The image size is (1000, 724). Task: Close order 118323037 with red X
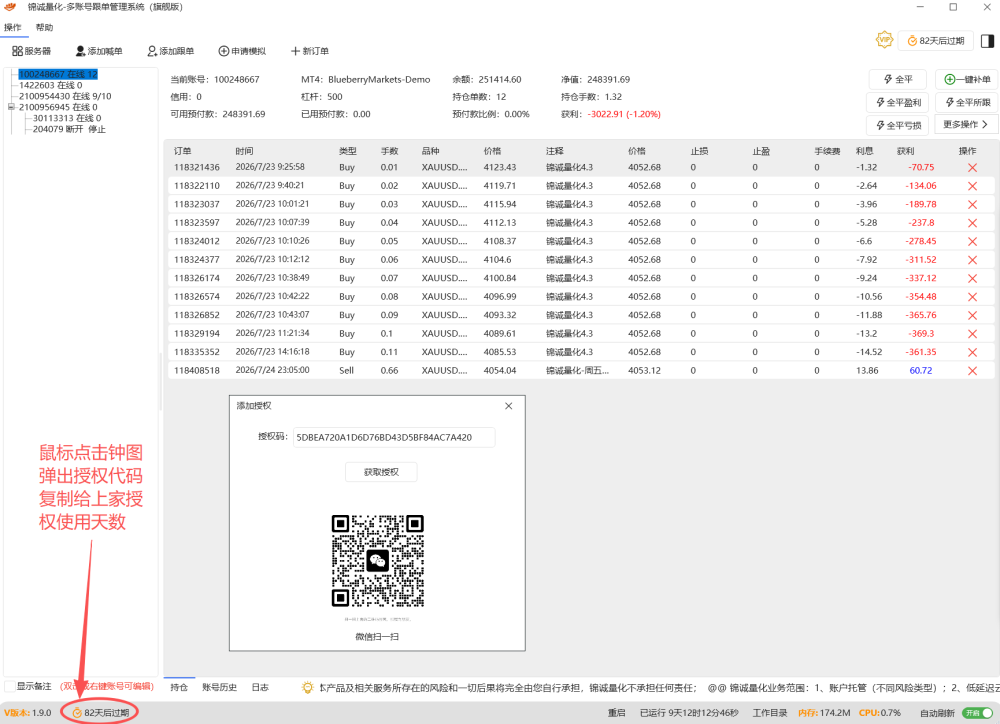[972, 205]
